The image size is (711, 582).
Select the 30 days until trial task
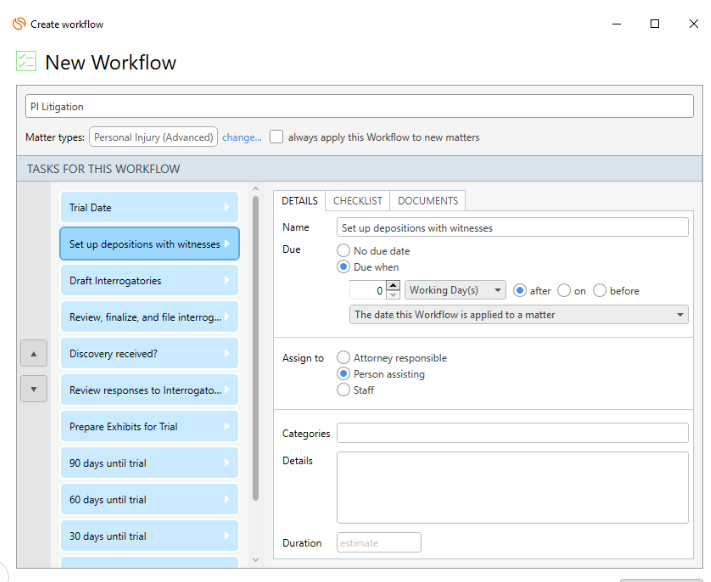click(149, 536)
